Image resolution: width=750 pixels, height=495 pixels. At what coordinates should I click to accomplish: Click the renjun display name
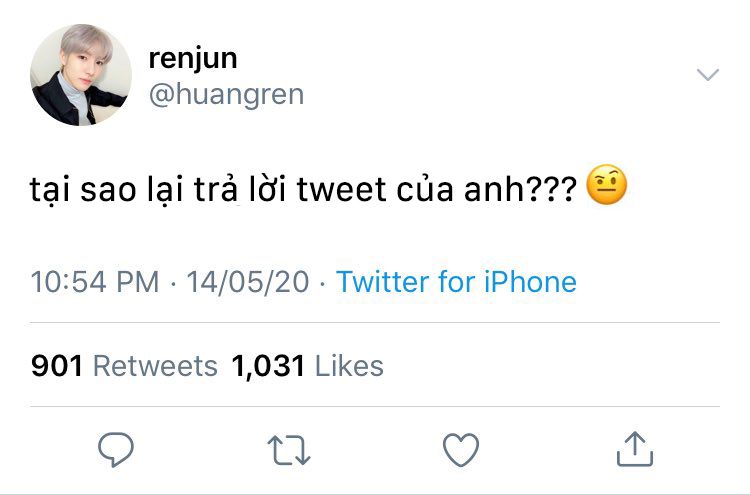coord(193,59)
